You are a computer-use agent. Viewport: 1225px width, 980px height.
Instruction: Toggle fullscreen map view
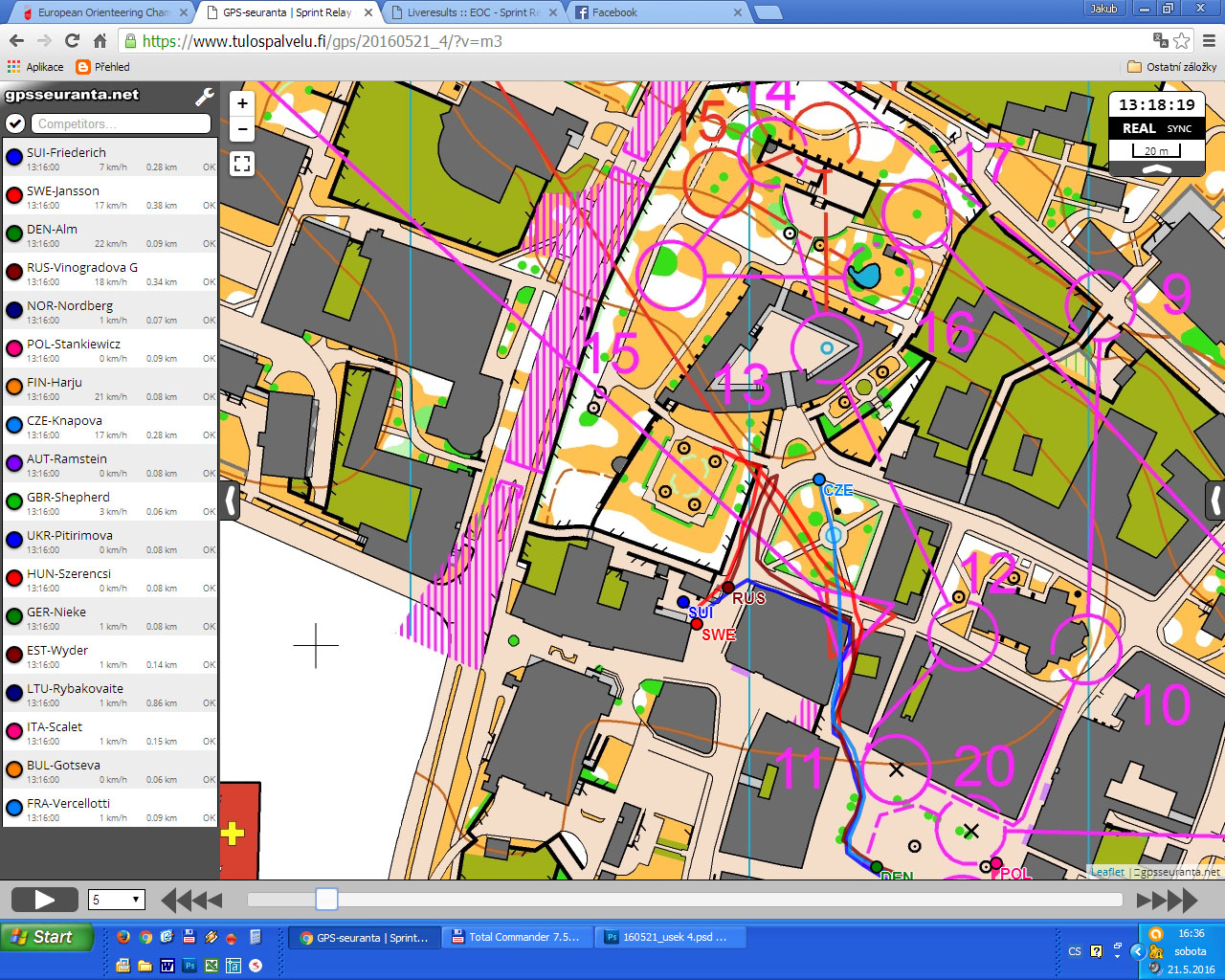242,164
